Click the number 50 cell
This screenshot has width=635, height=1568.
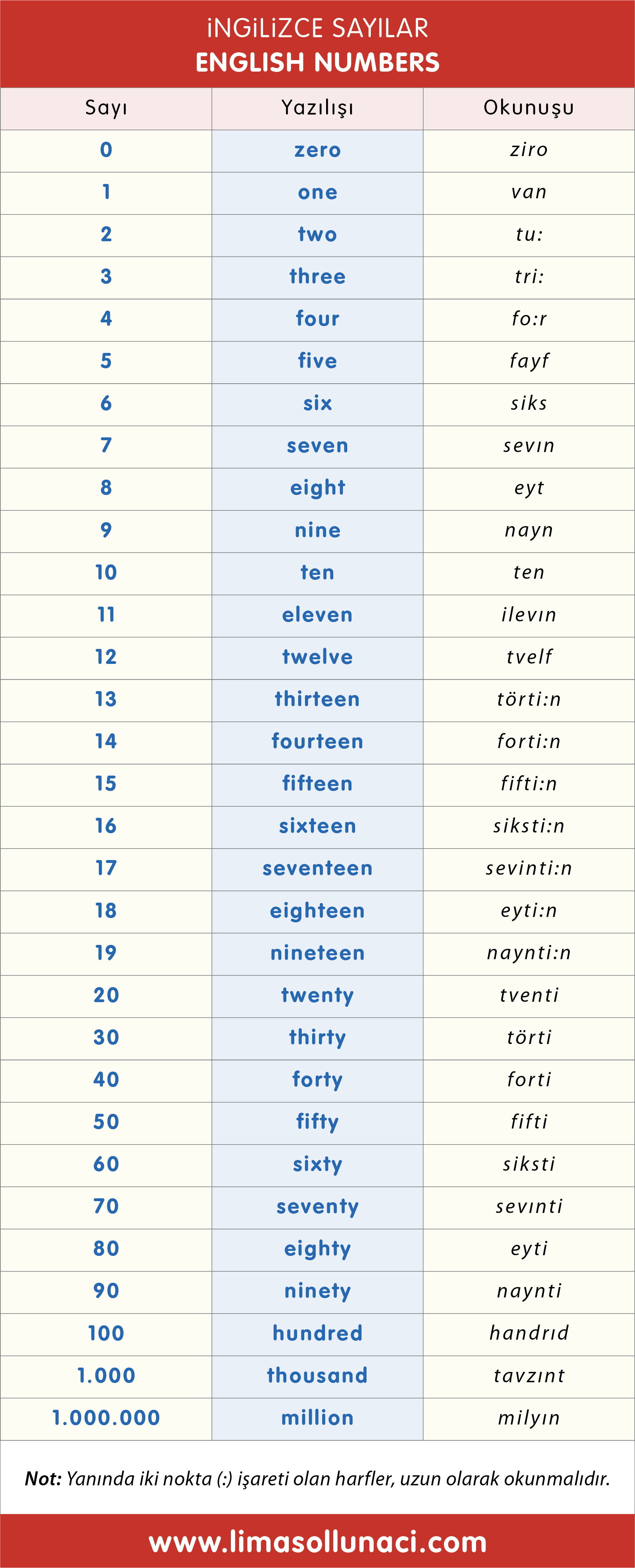pyautogui.click(x=106, y=1122)
